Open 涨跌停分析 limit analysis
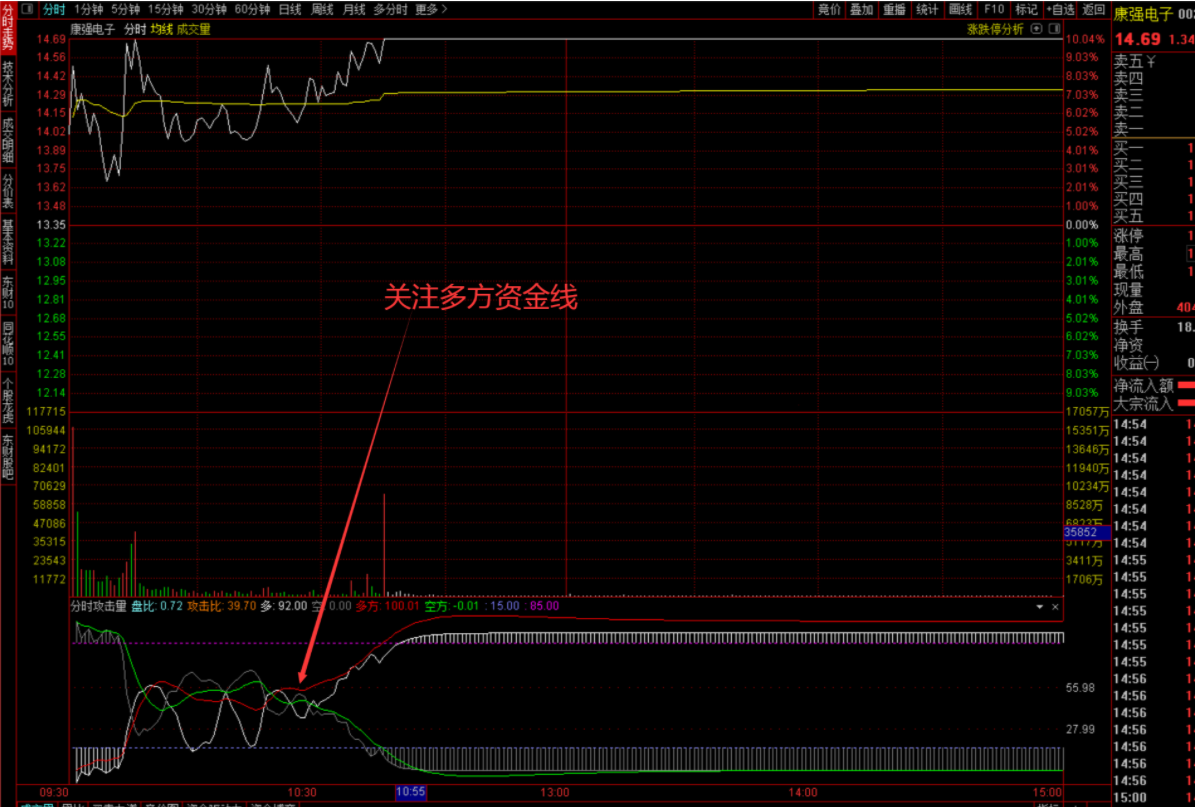This screenshot has width=1195, height=807. (995, 29)
